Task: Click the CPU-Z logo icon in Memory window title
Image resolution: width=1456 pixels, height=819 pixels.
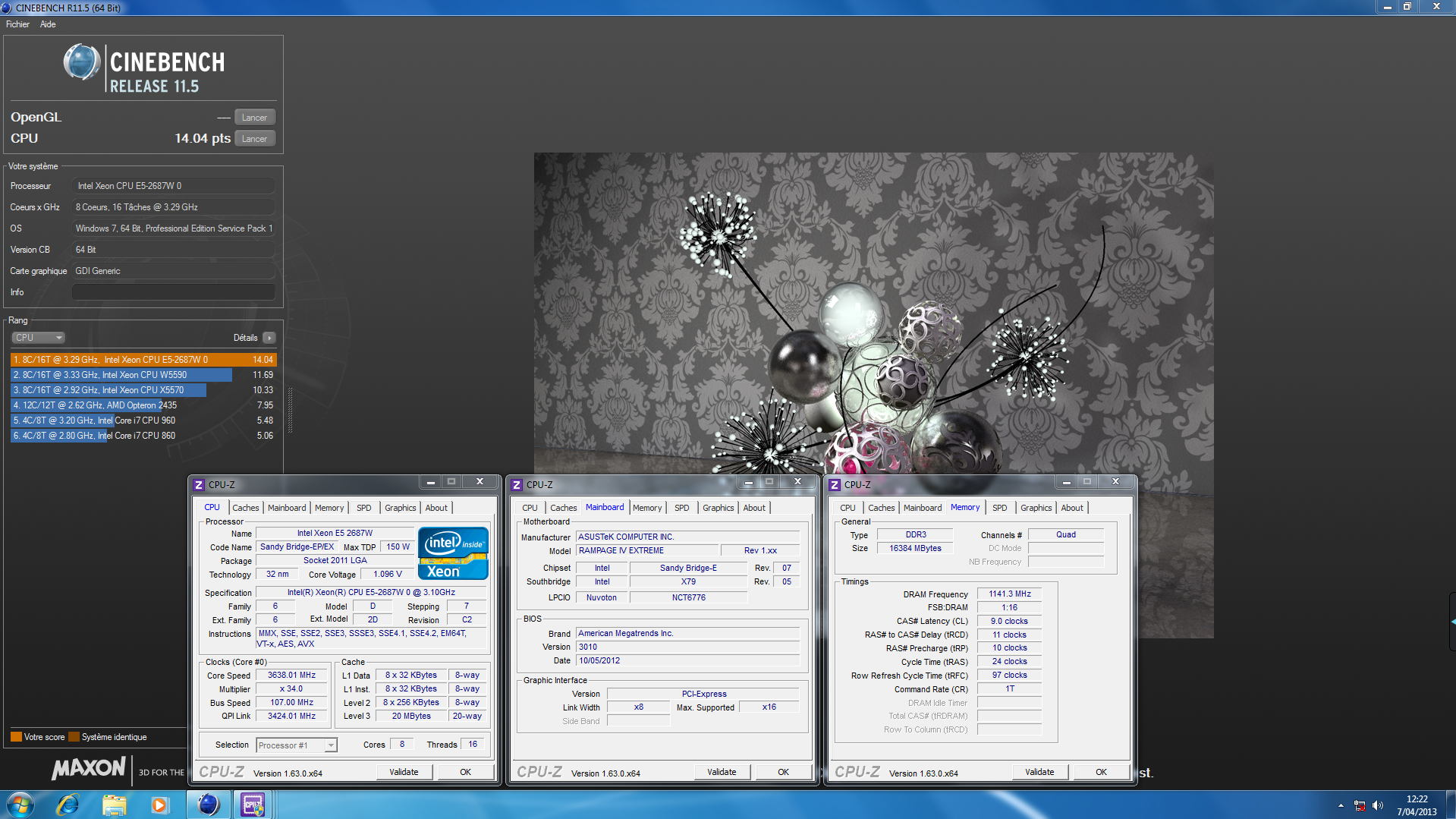Action: (x=835, y=484)
